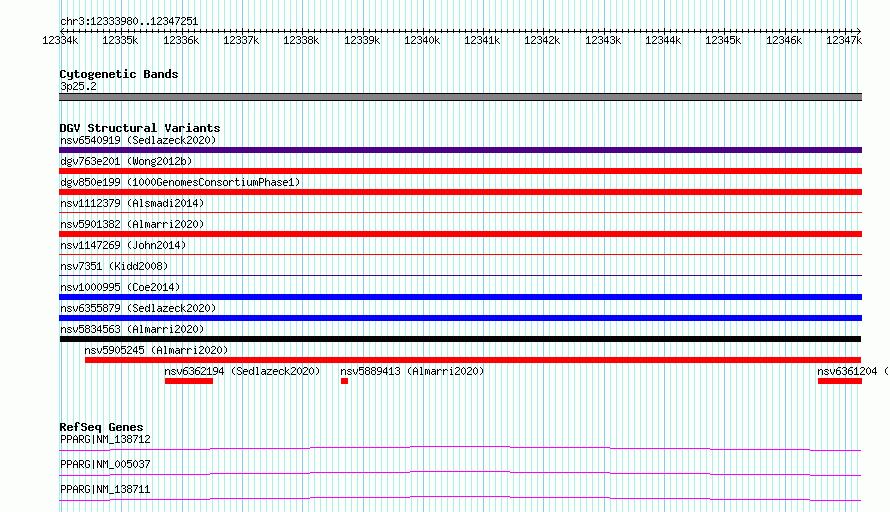Viewport: 890px width, 512px height.
Task: Click the red nsv5901382 variant bar
Action: pyautogui.click(x=460, y=234)
